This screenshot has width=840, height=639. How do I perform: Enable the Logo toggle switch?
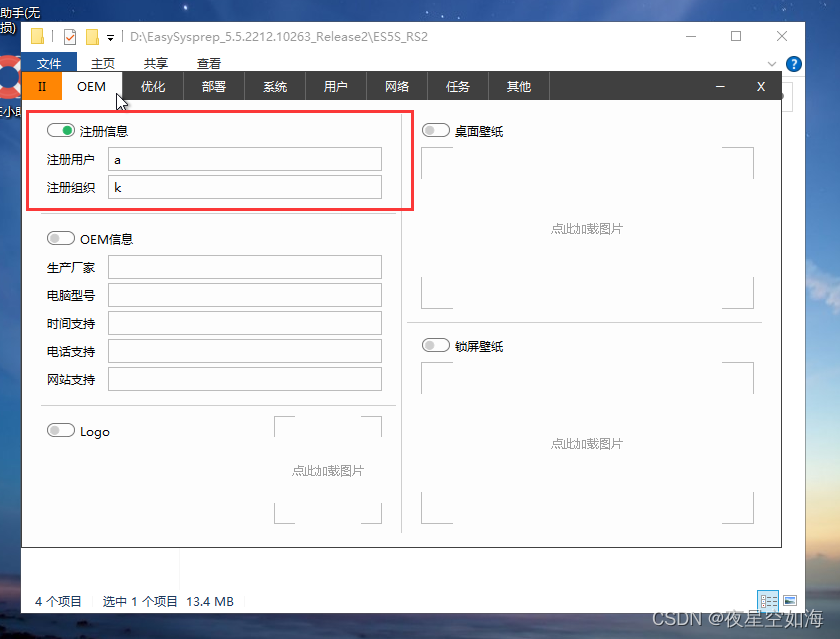(x=58, y=431)
